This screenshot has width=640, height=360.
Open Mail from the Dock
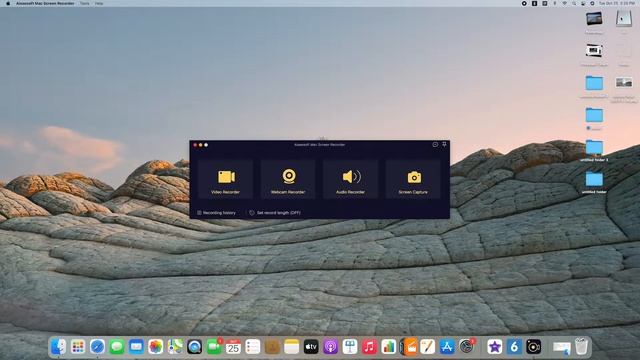136,347
